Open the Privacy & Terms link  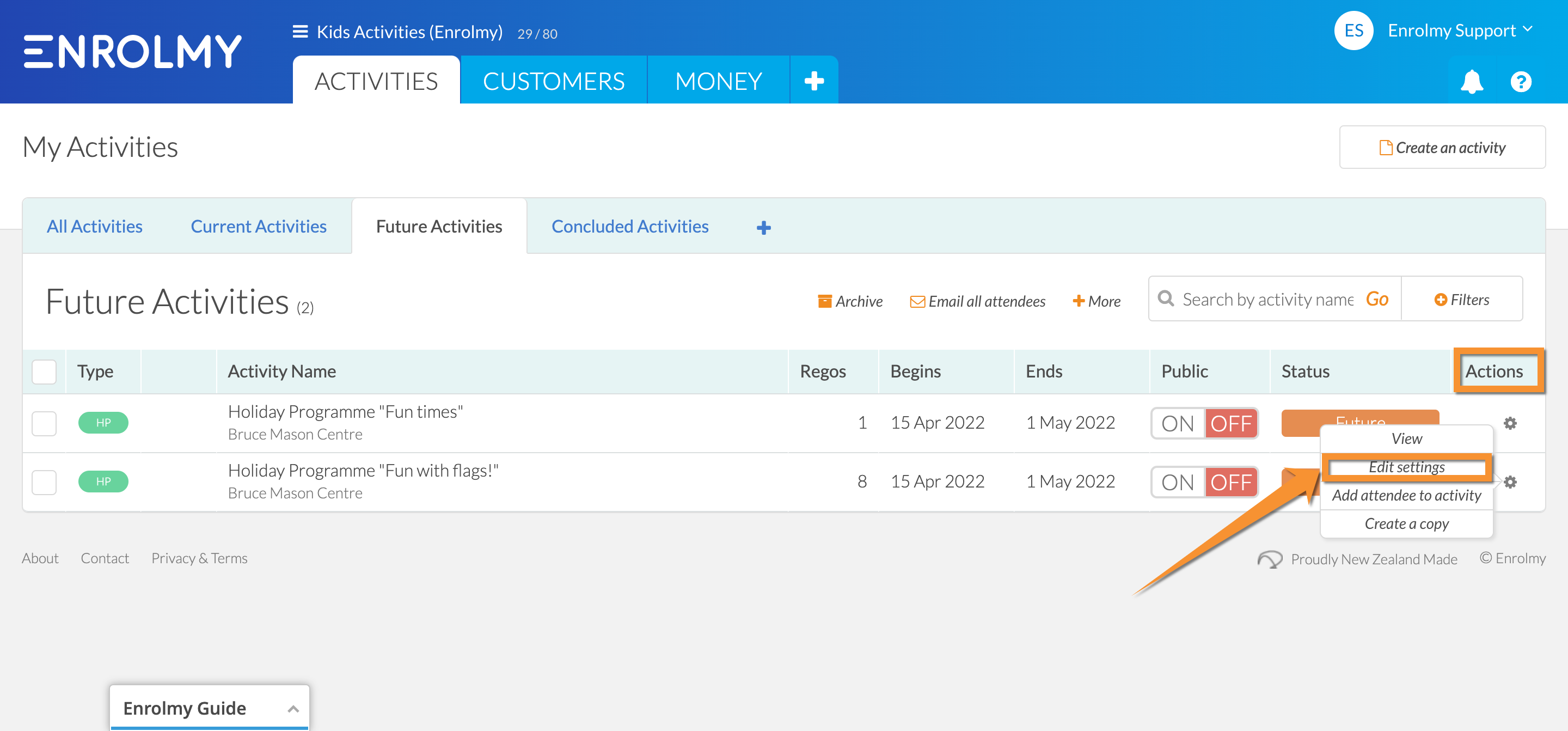pyautogui.click(x=199, y=558)
